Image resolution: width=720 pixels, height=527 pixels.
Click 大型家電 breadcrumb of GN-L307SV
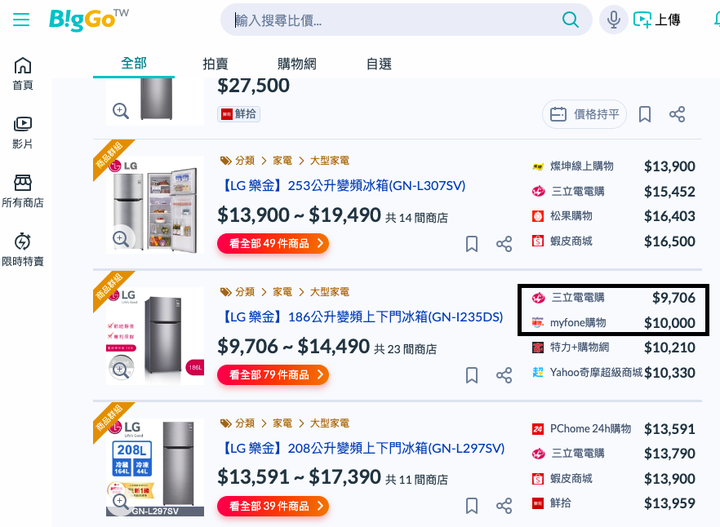(330, 161)
